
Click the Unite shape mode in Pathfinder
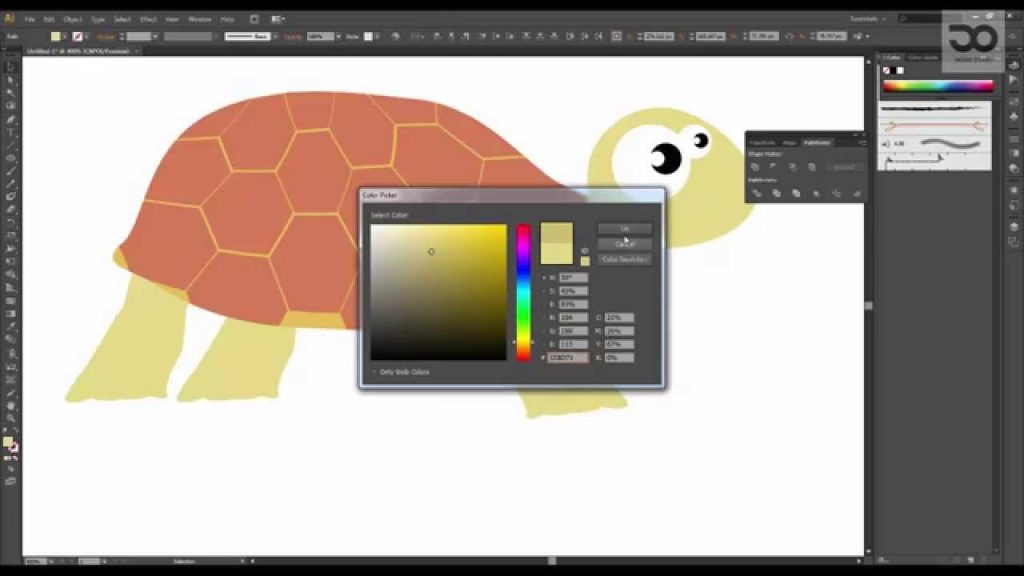[x=755, y=167]
